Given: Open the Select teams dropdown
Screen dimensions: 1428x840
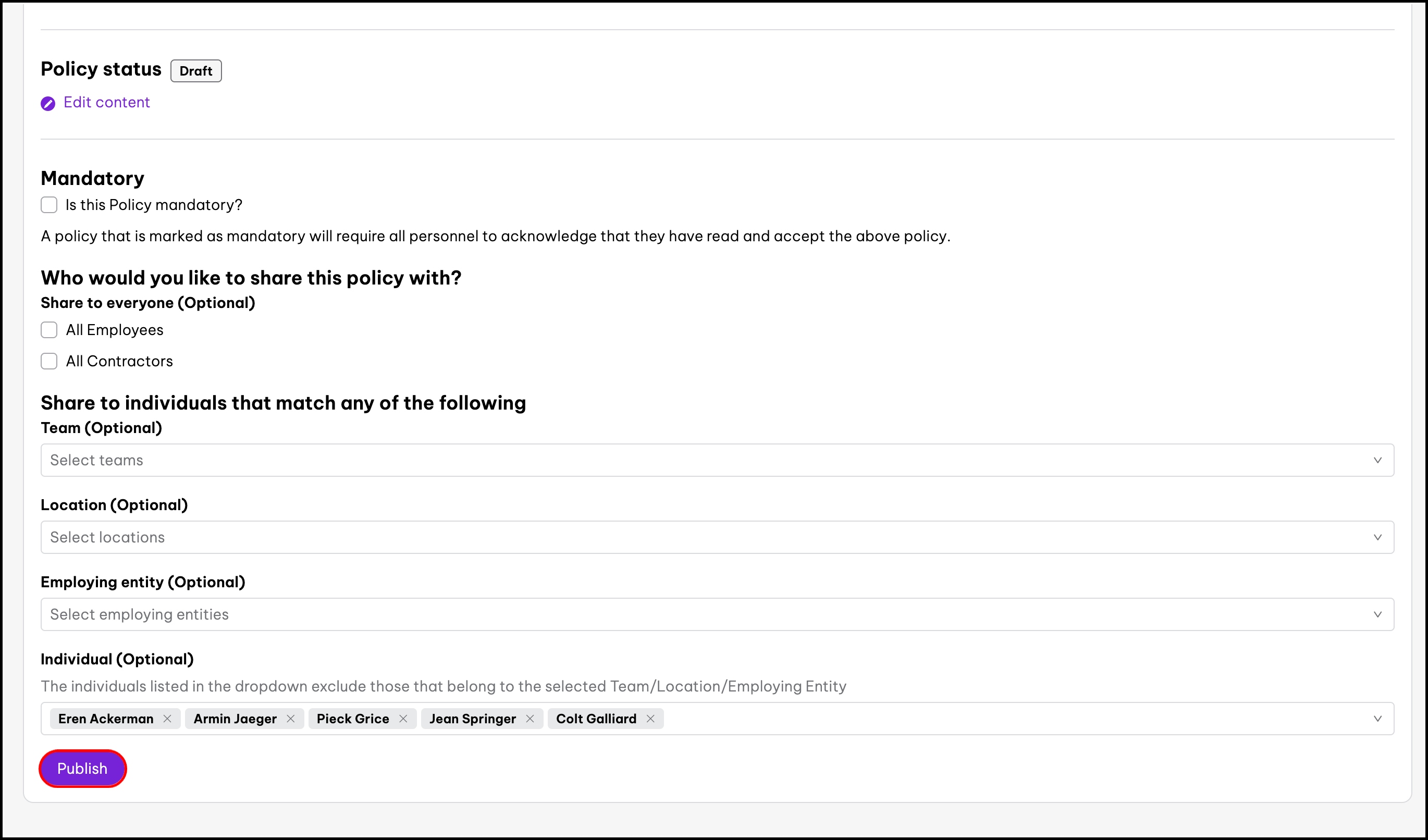Looking at the screenshot, I should pyautogui.click(x=680, y=460).
